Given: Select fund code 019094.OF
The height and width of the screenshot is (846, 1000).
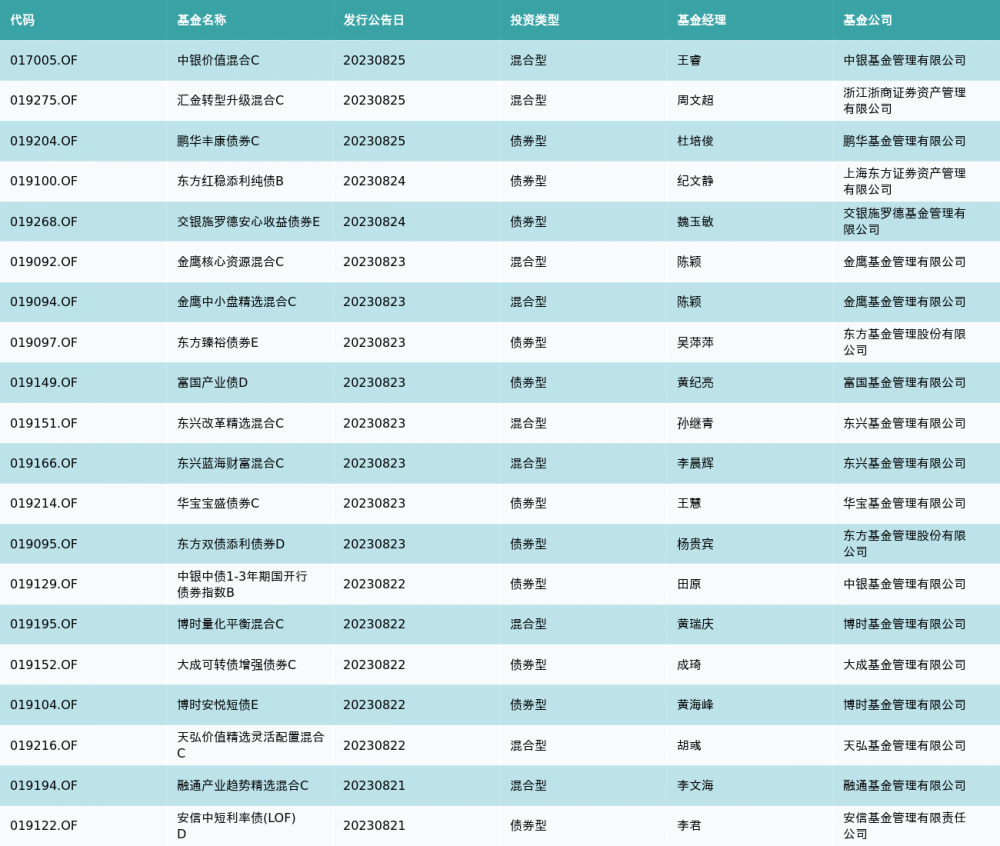Looking at the screenshot, I should 43,302.
